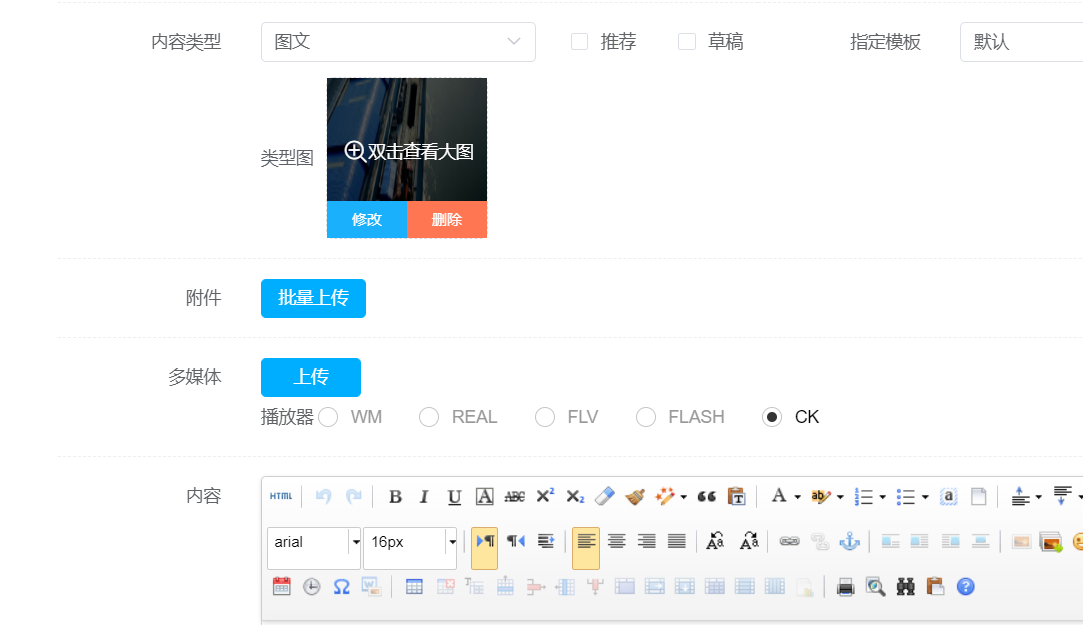Apply superscript formatting
This screenshot has width=1083, height=625.
[x=545, y=496]
